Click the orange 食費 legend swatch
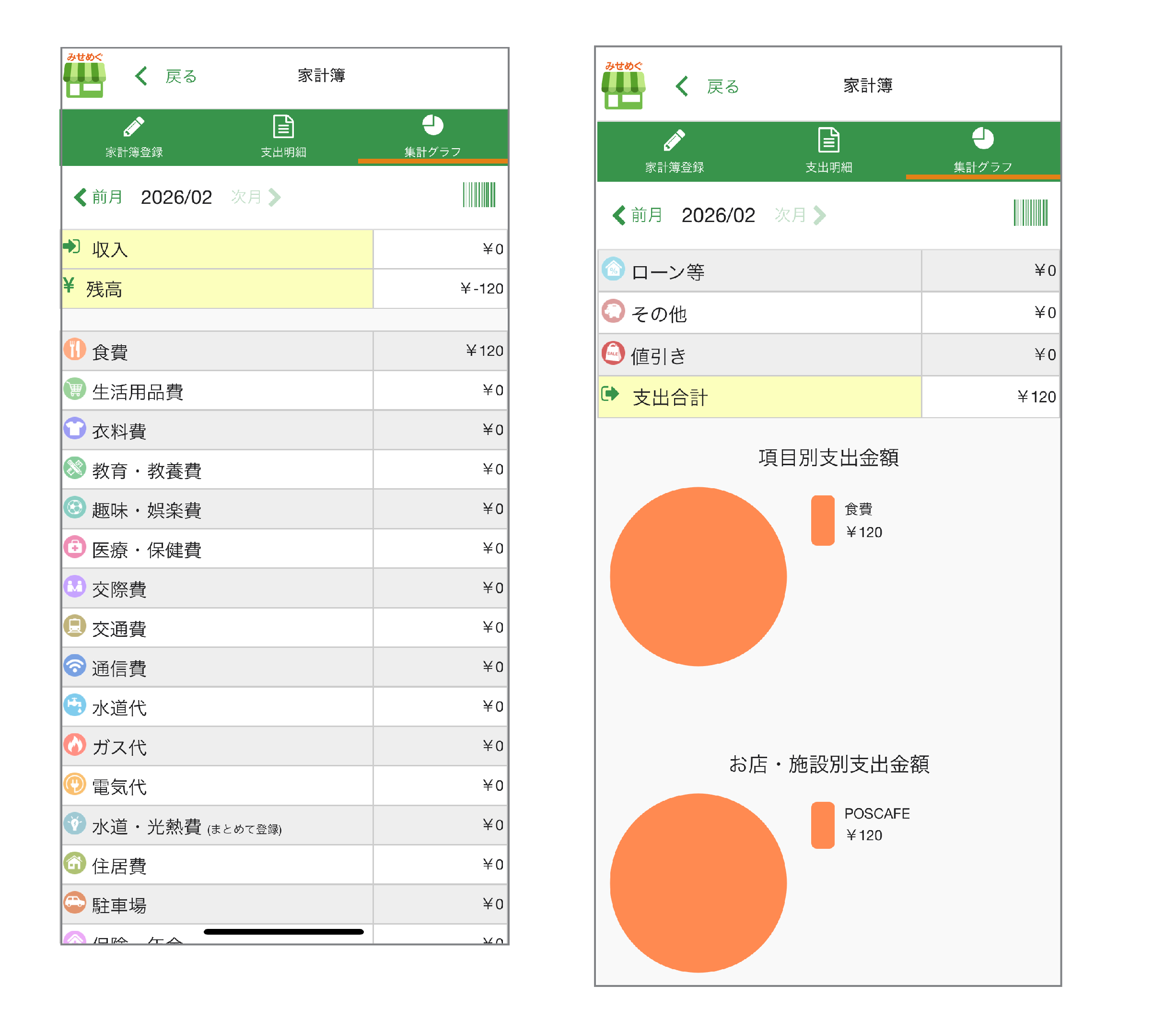Viewport: 1176px width, 1009px height. coord(822,521)
